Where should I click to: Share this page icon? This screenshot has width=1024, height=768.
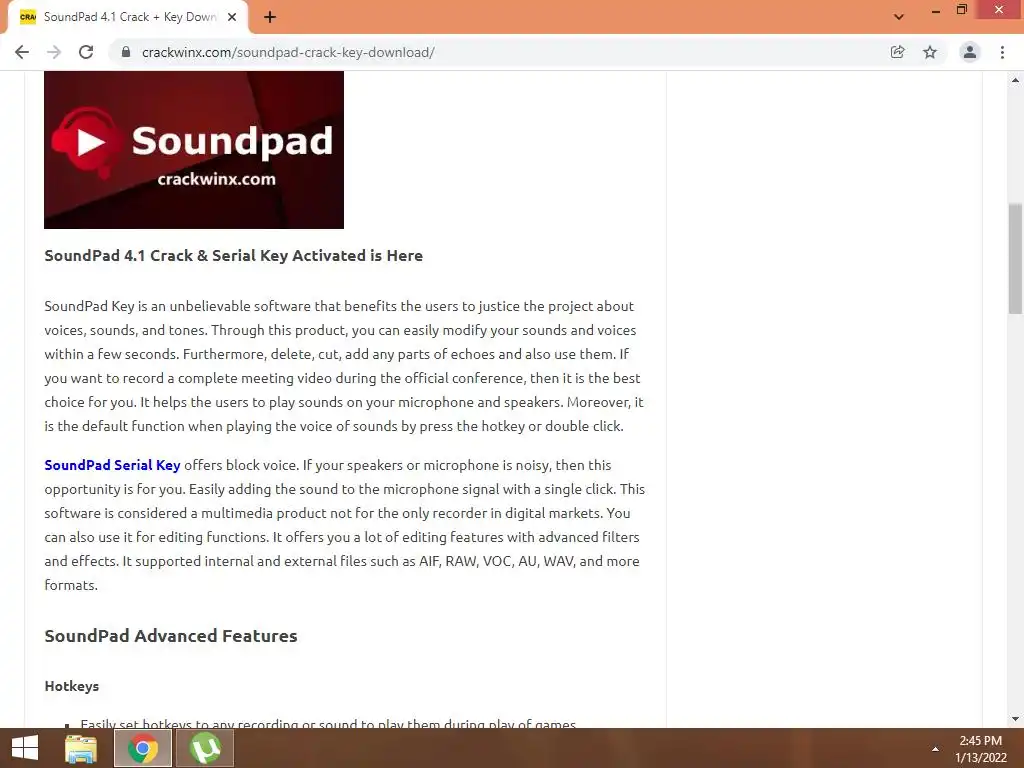[897, 52]
